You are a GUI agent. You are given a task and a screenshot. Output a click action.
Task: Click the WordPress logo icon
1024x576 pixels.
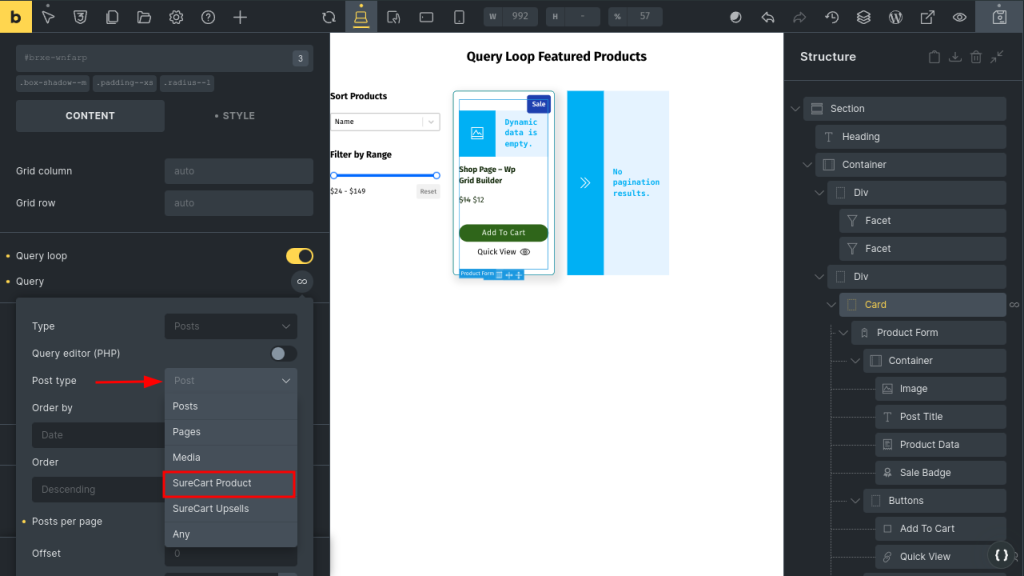896,17
